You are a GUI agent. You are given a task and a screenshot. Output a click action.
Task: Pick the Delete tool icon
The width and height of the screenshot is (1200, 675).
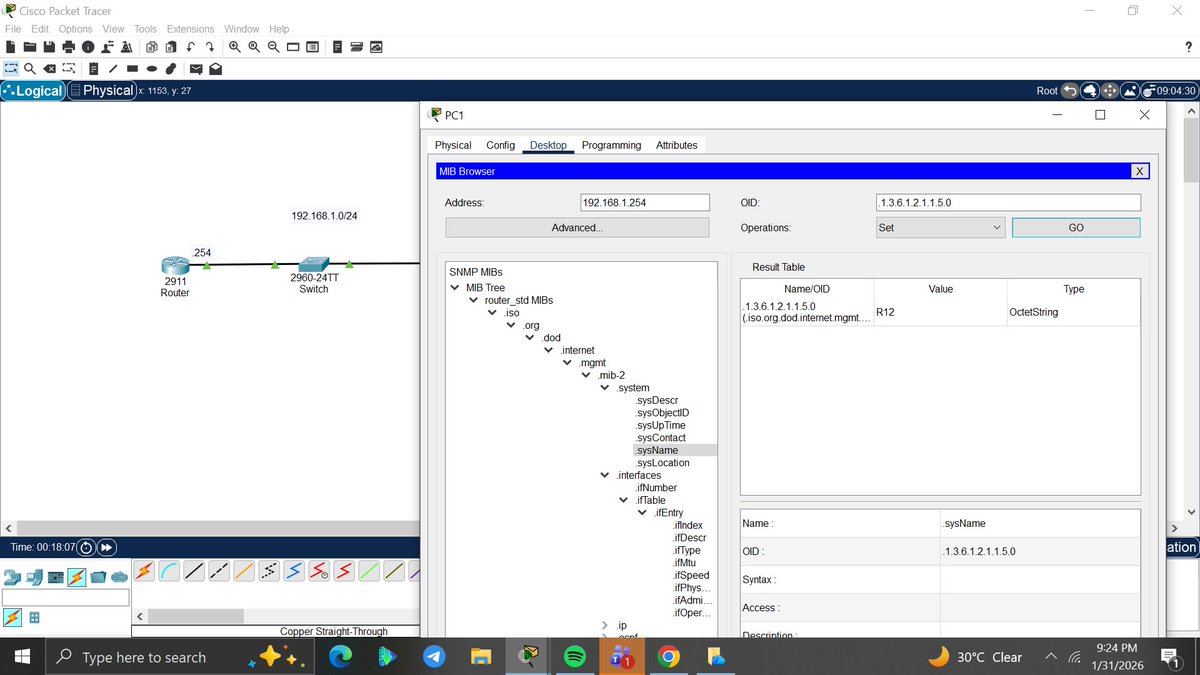coord(49,69)
